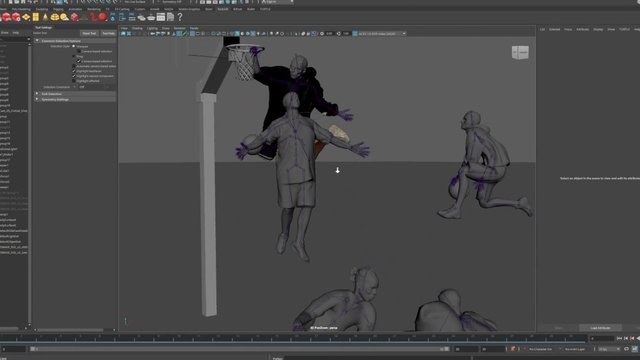Toggle Camera-based selection under Marquee
This screenshot has height=360, width=640.
[x=79, y=51]
